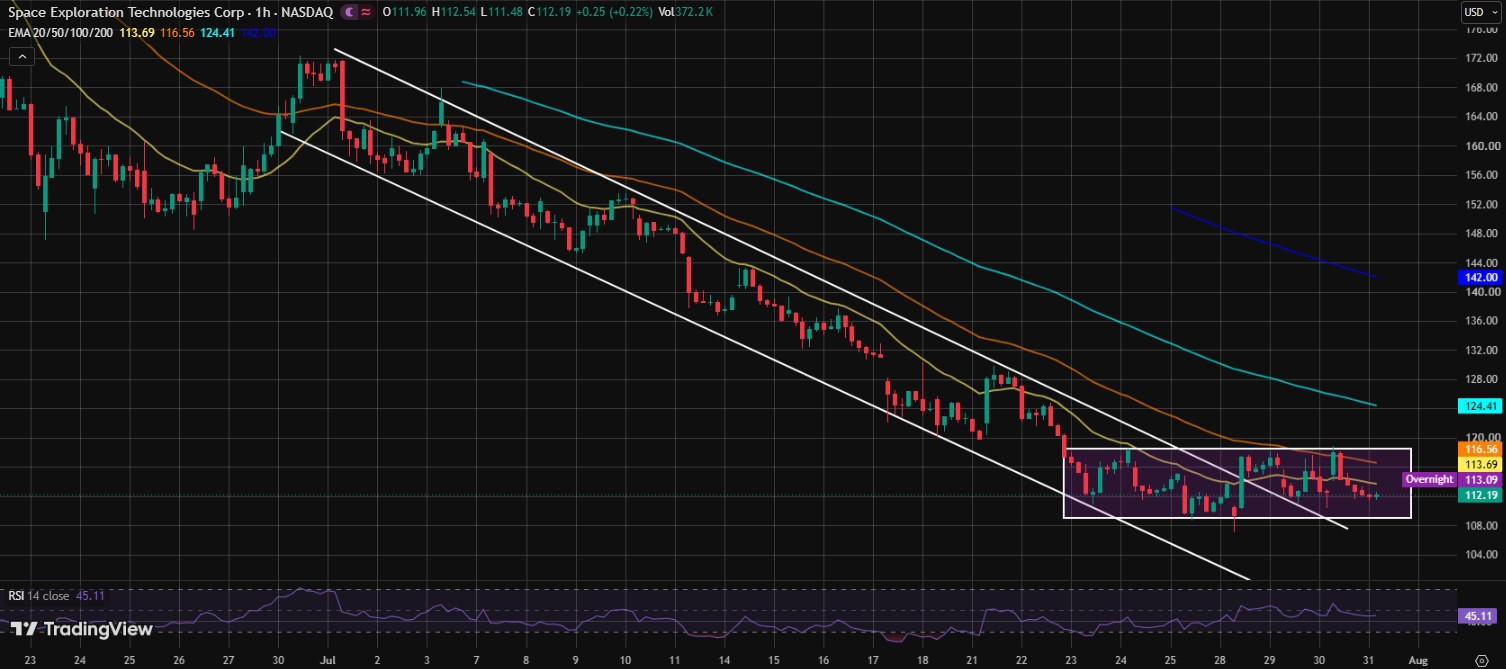Click the change value +0.25 (+0.22%)
This screenshot has width=1506, height=669.
[613, 12]
